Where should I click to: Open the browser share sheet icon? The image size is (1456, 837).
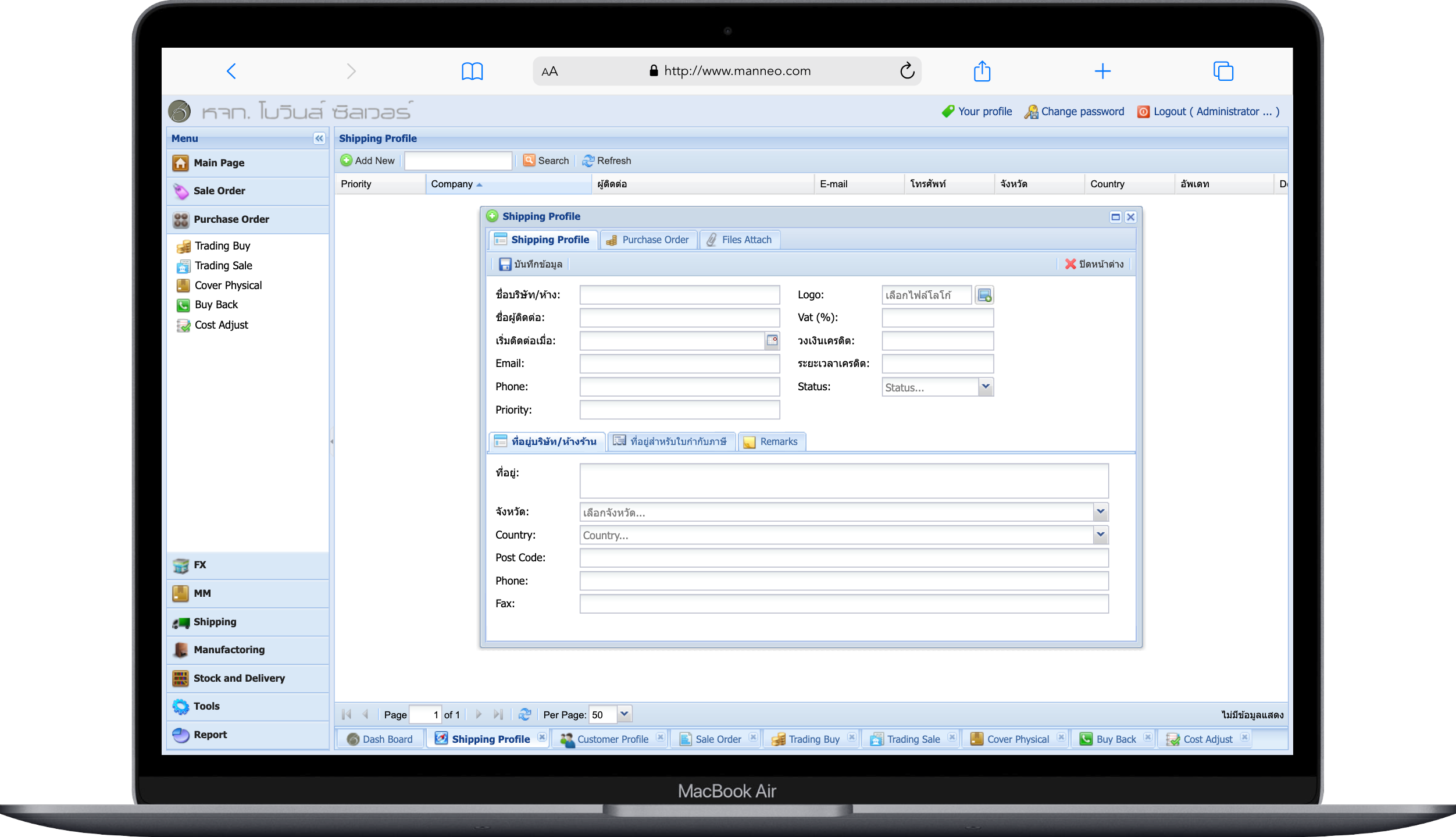(982, 71)
